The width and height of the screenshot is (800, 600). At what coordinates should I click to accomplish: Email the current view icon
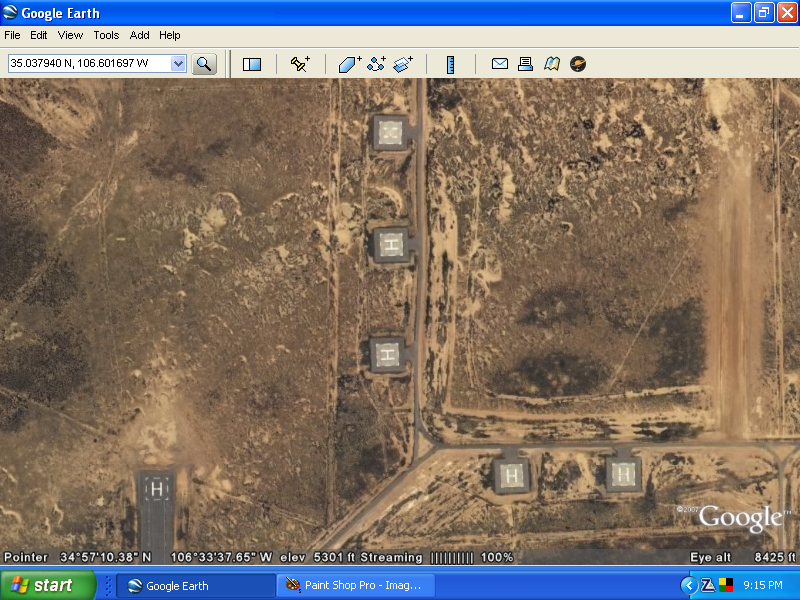[x=499, y=64]
